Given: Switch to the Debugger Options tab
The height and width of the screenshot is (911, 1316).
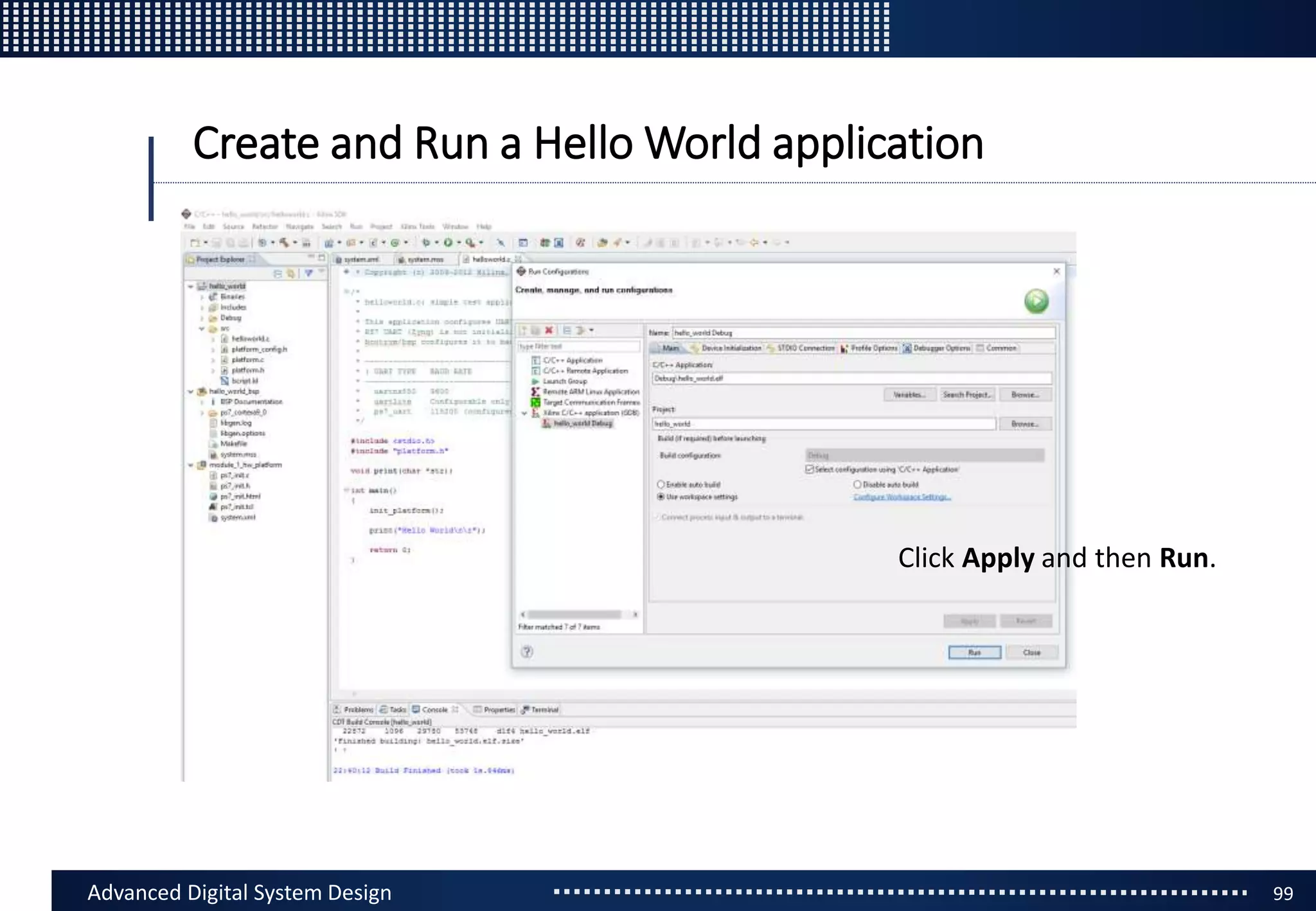Looking at the screenshot, I should point(936,348).
